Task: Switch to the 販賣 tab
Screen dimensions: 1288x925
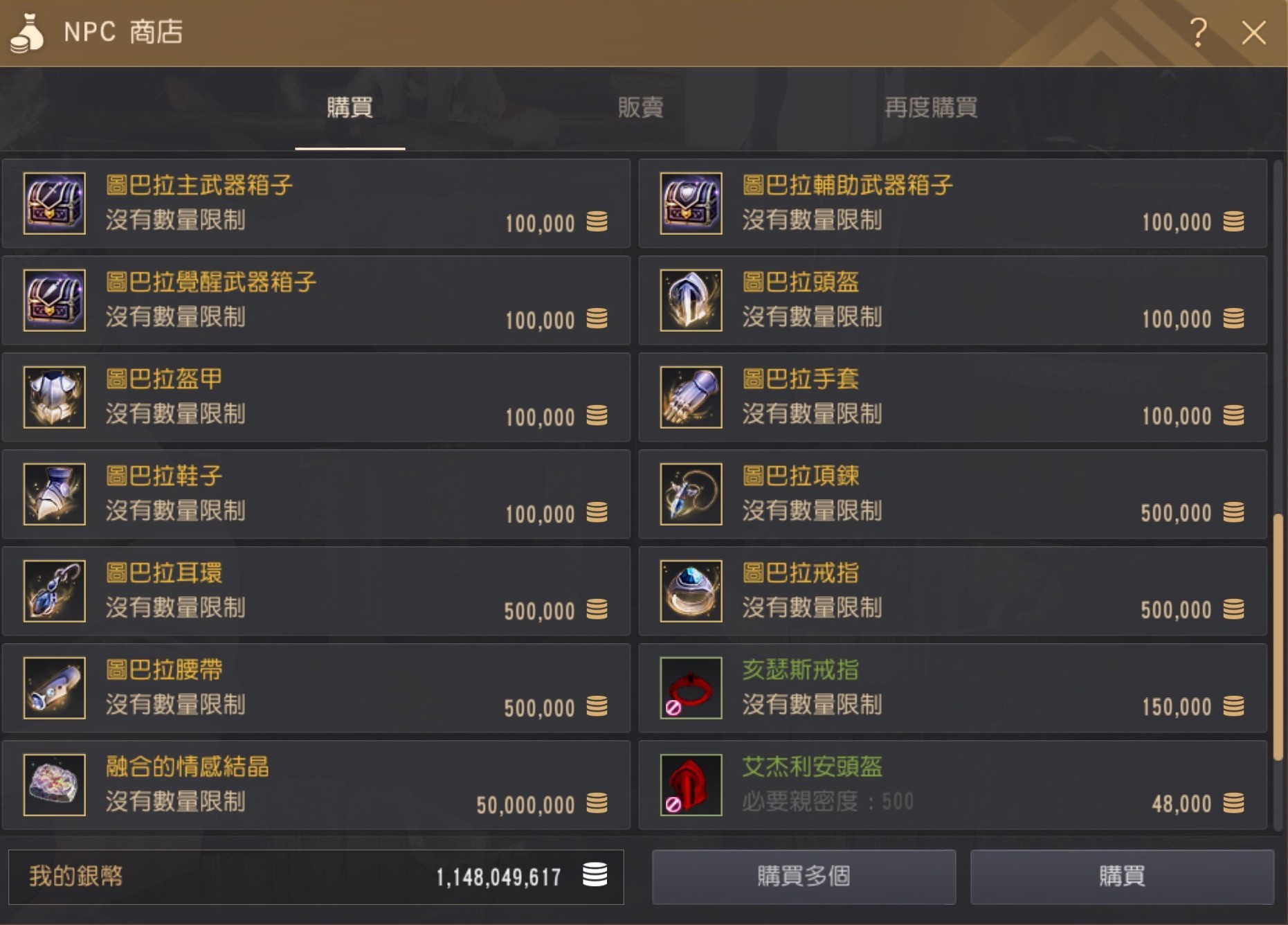Action: coord(641,108)
